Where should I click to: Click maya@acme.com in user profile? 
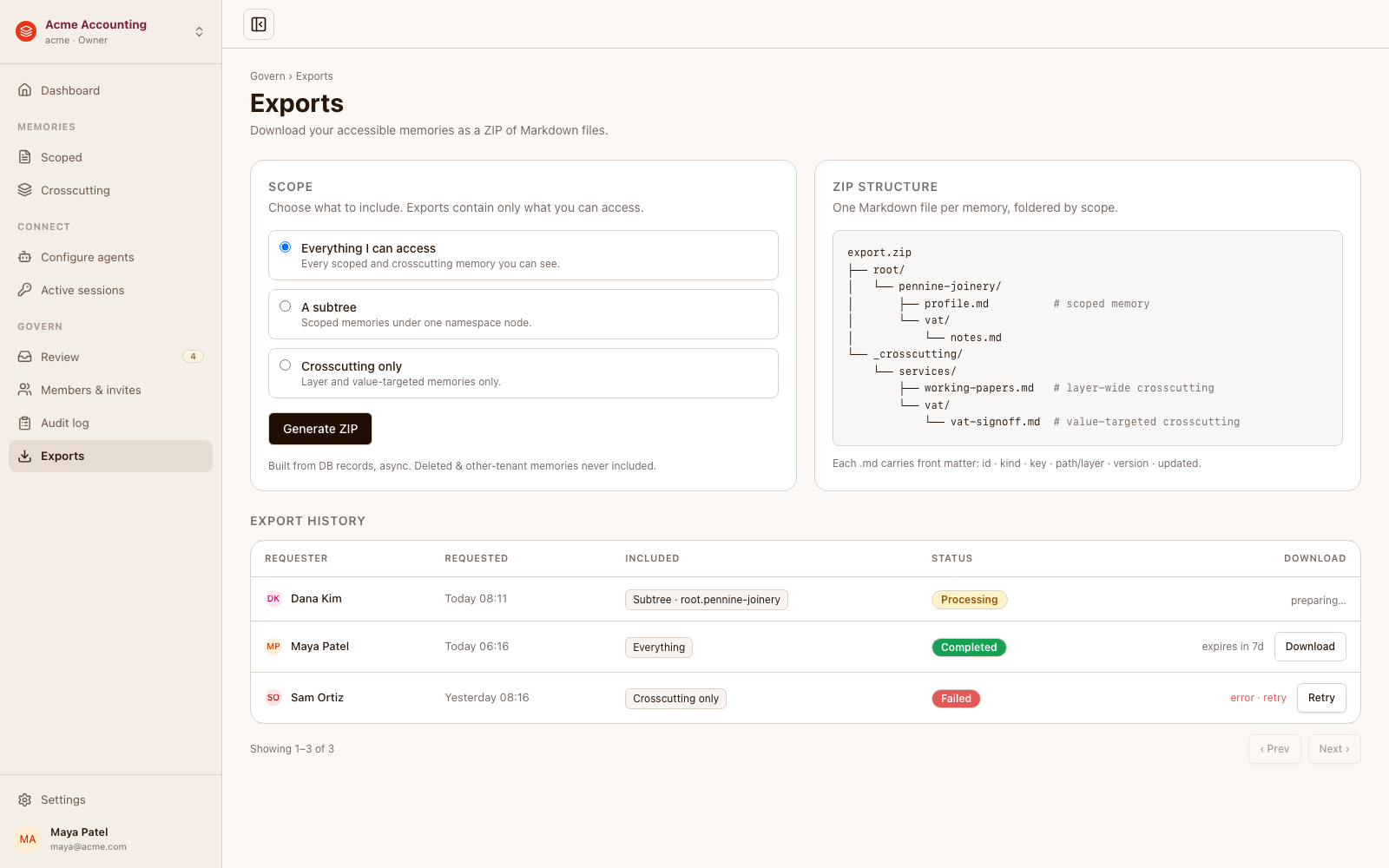[x=89, y=847]
